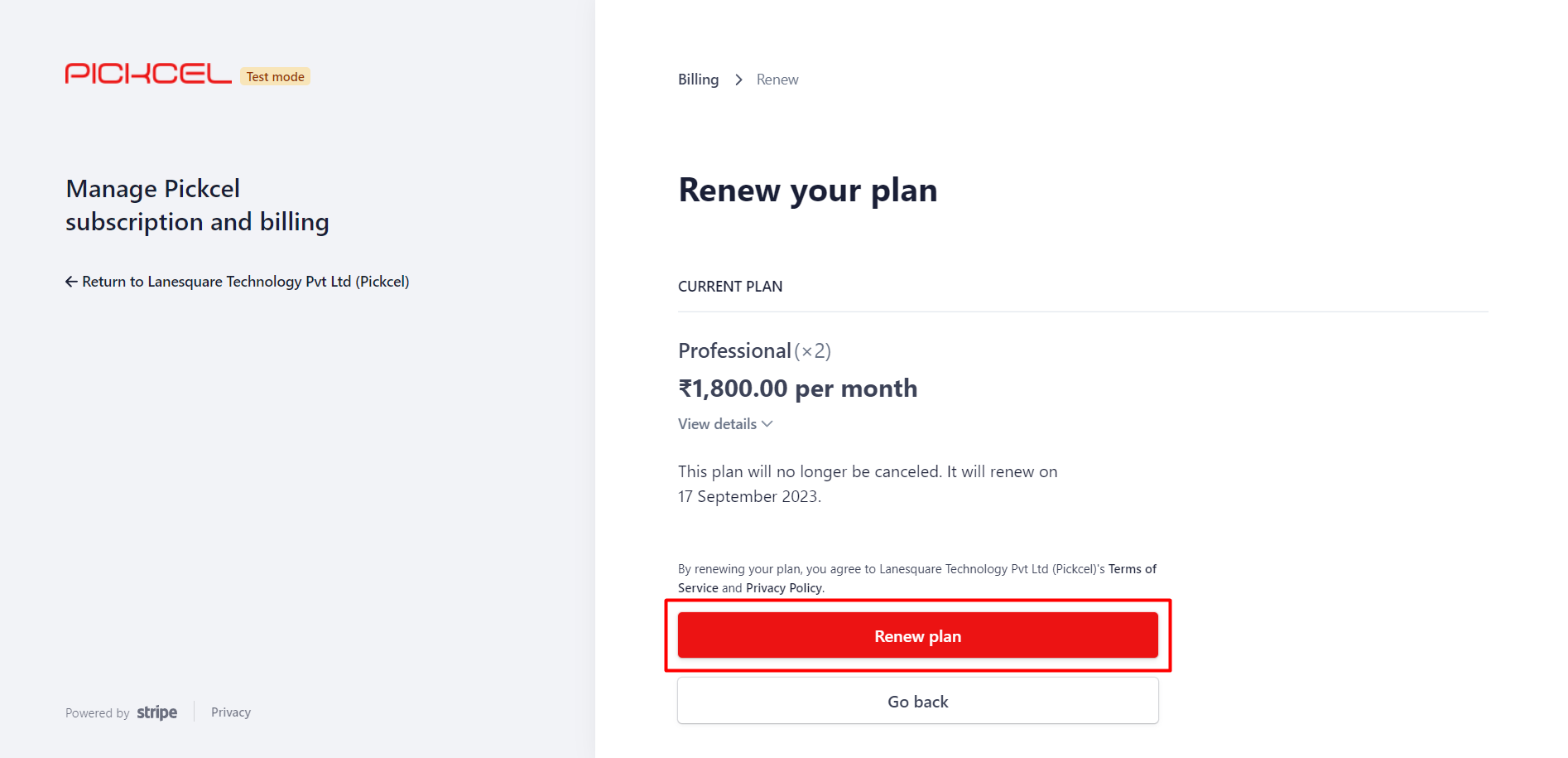This screenshot has width=1568, height=758.
Task: Click the CURRENT PLAN section label
Action: 730,287
